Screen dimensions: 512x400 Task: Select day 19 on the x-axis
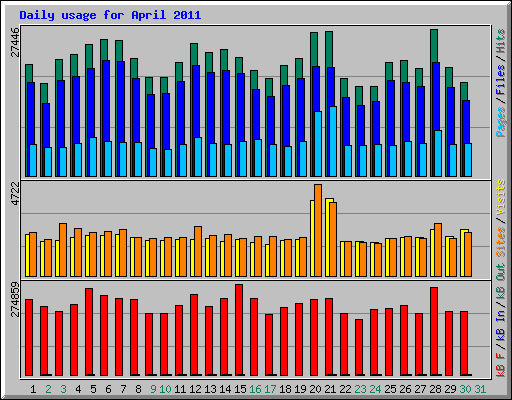[x=300, y=389]
